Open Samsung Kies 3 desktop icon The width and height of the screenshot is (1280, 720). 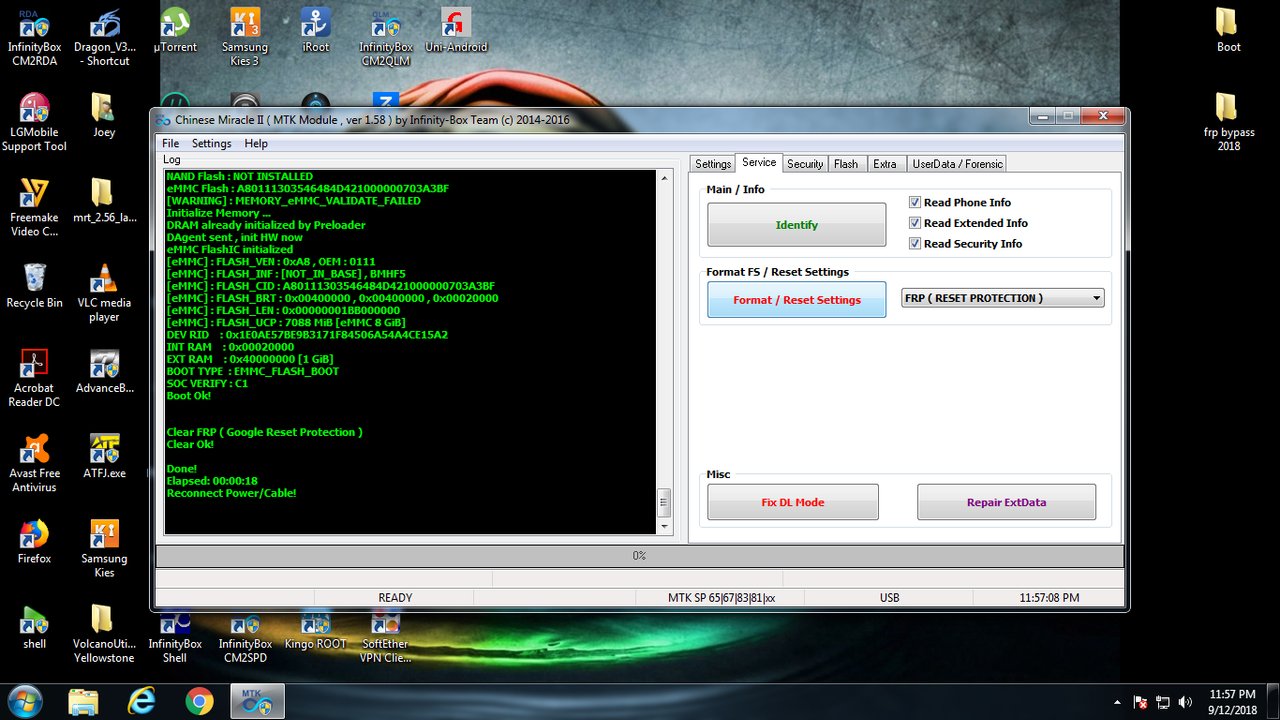click(x=245, y=37)
